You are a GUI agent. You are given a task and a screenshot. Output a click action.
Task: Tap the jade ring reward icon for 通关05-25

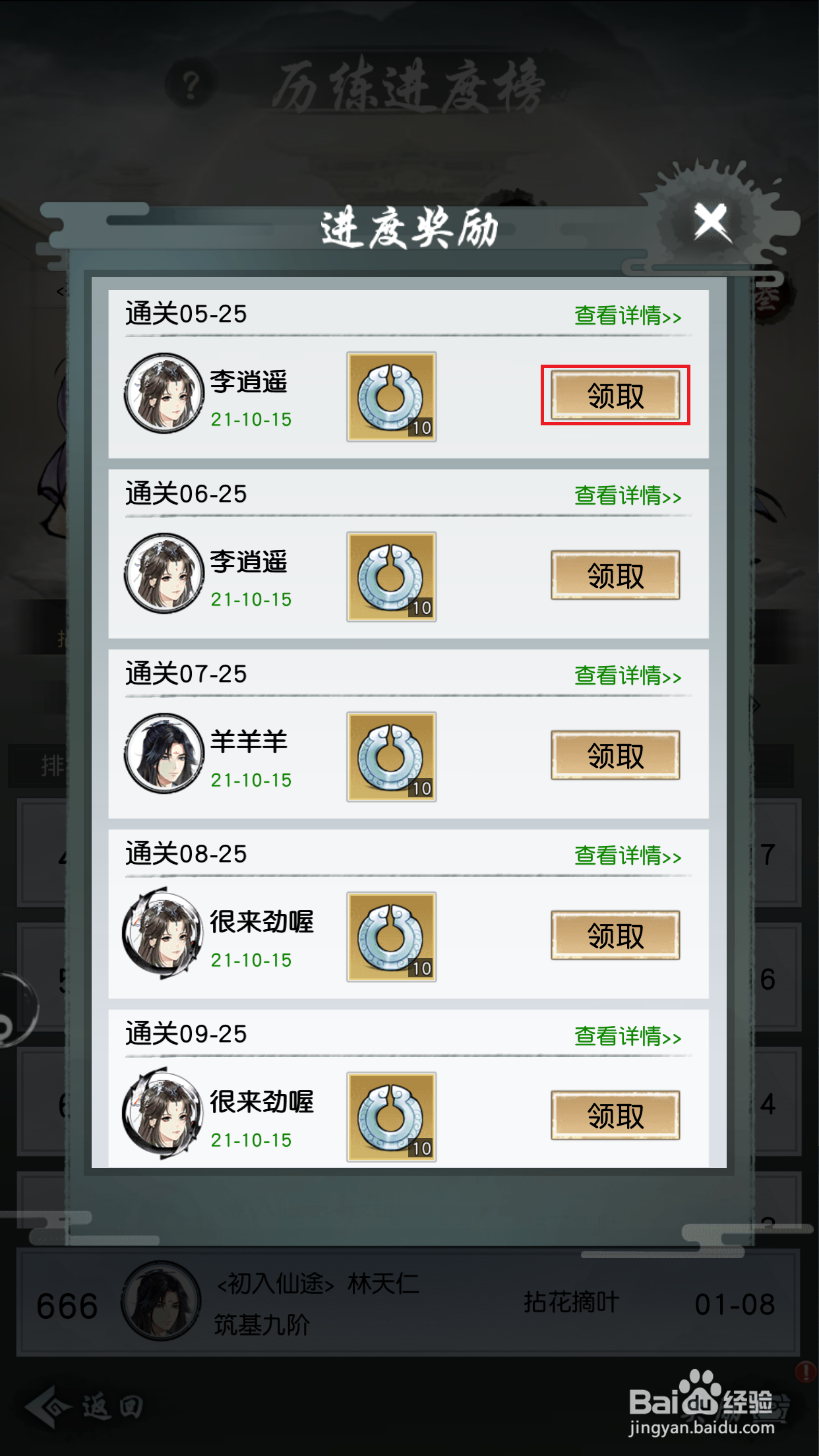click(392, 396)
